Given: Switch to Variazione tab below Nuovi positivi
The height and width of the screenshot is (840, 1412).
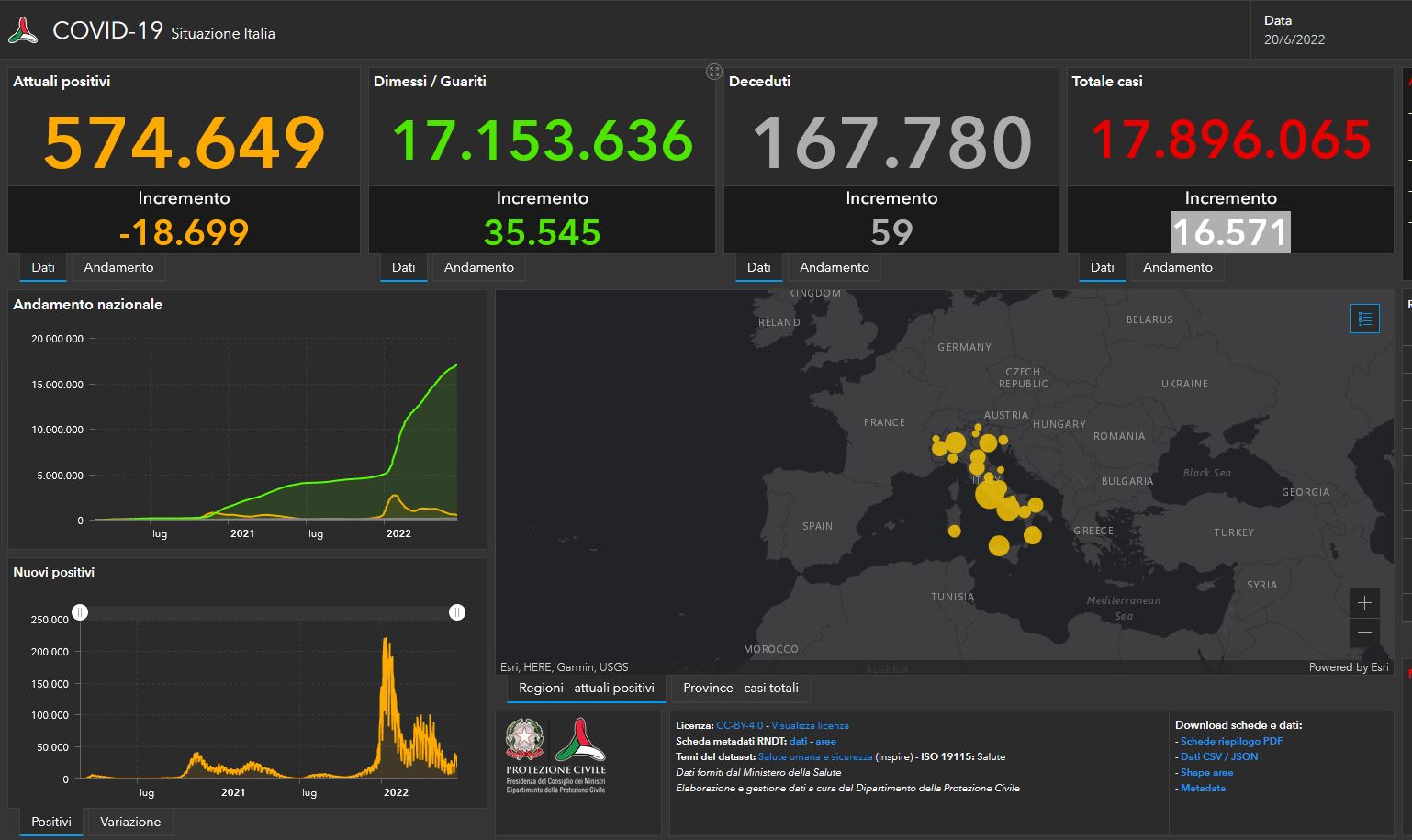Looking at the screenshot, I should click(x=130, y=822).
